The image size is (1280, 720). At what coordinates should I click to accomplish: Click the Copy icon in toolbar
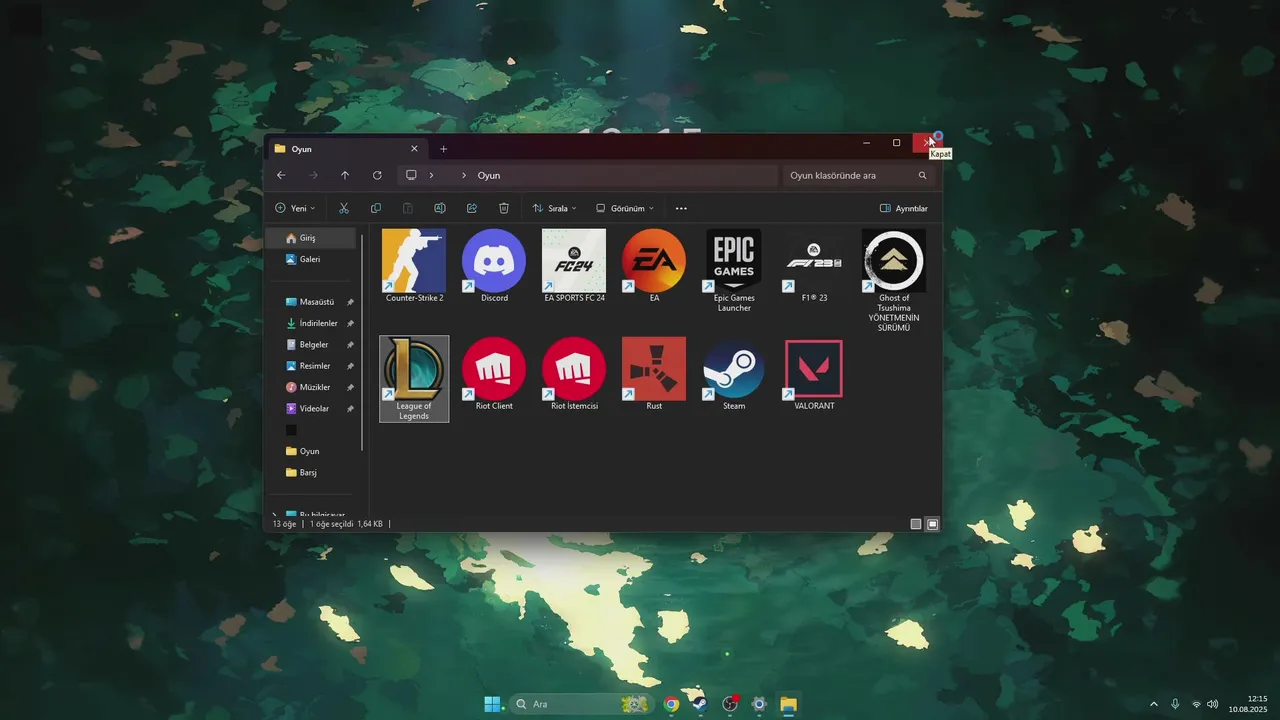(376, 208)
